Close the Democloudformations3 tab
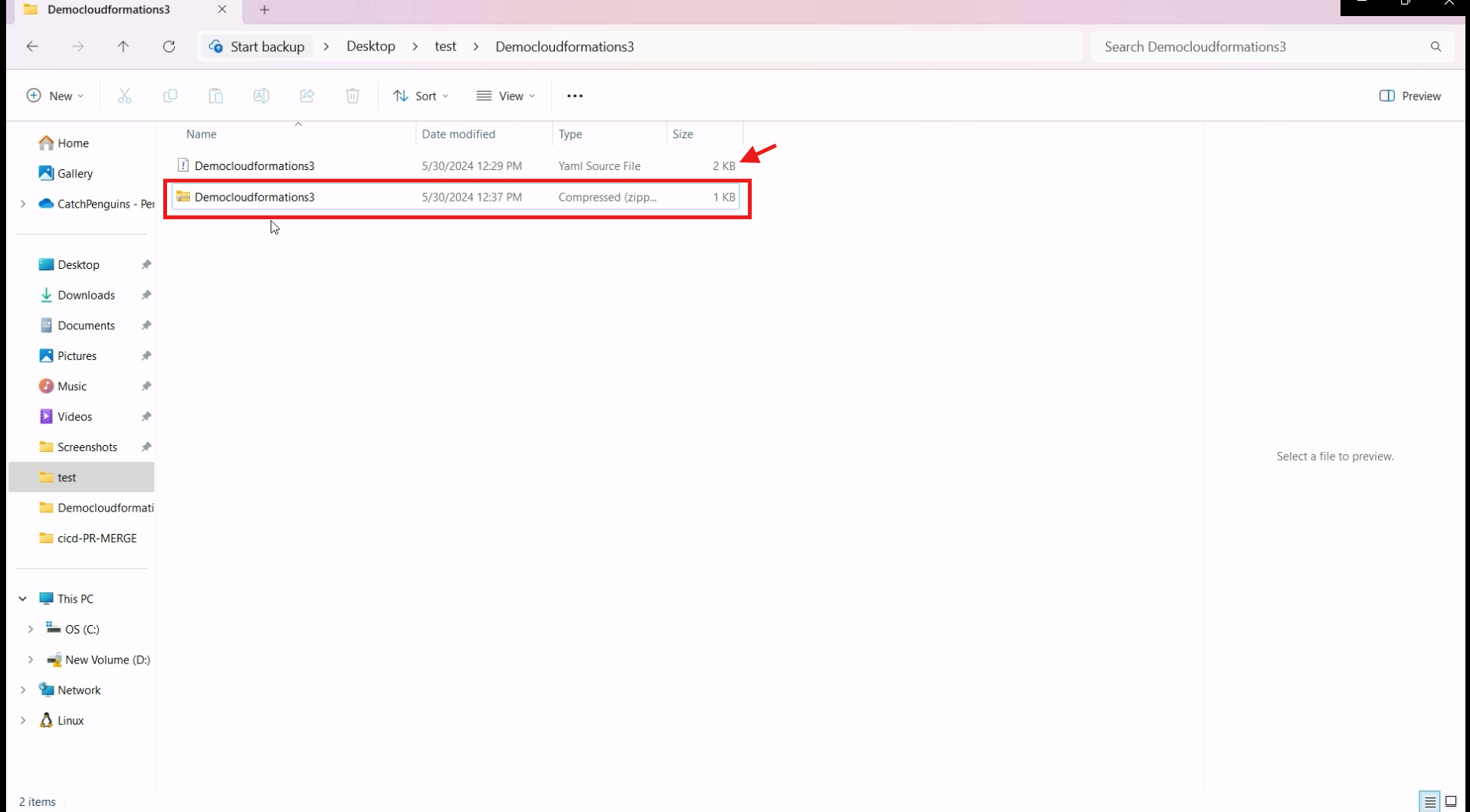The width and height of the screenshot is (1470, 812). [x=222, y=9]
